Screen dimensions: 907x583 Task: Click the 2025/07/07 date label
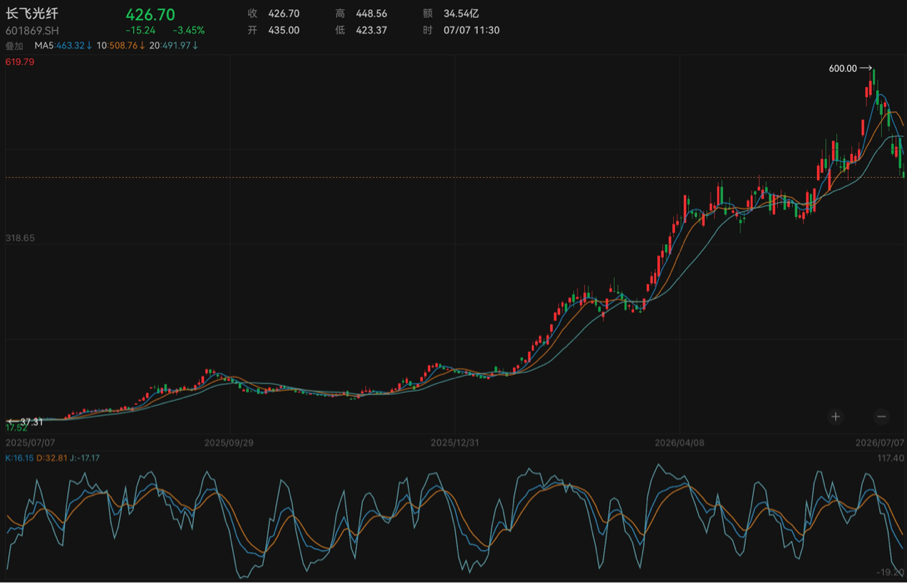pos(29,443)
